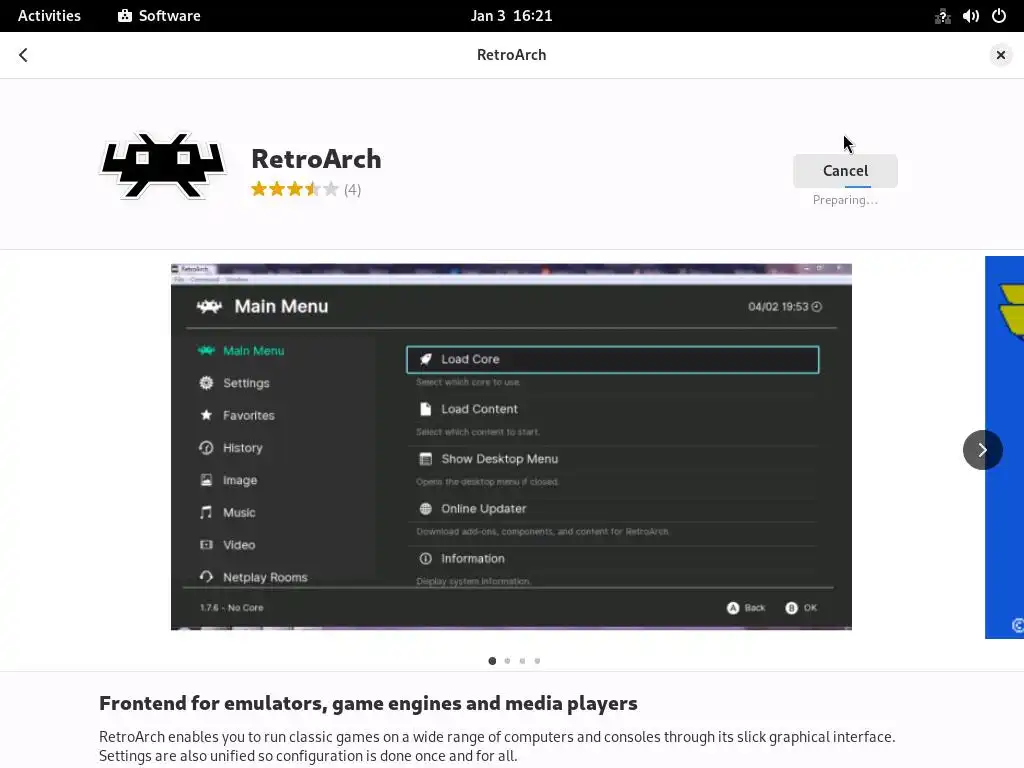Open the star rating reviews
Viewport: 1024px width, 768px height.
(x=295, y=189)
